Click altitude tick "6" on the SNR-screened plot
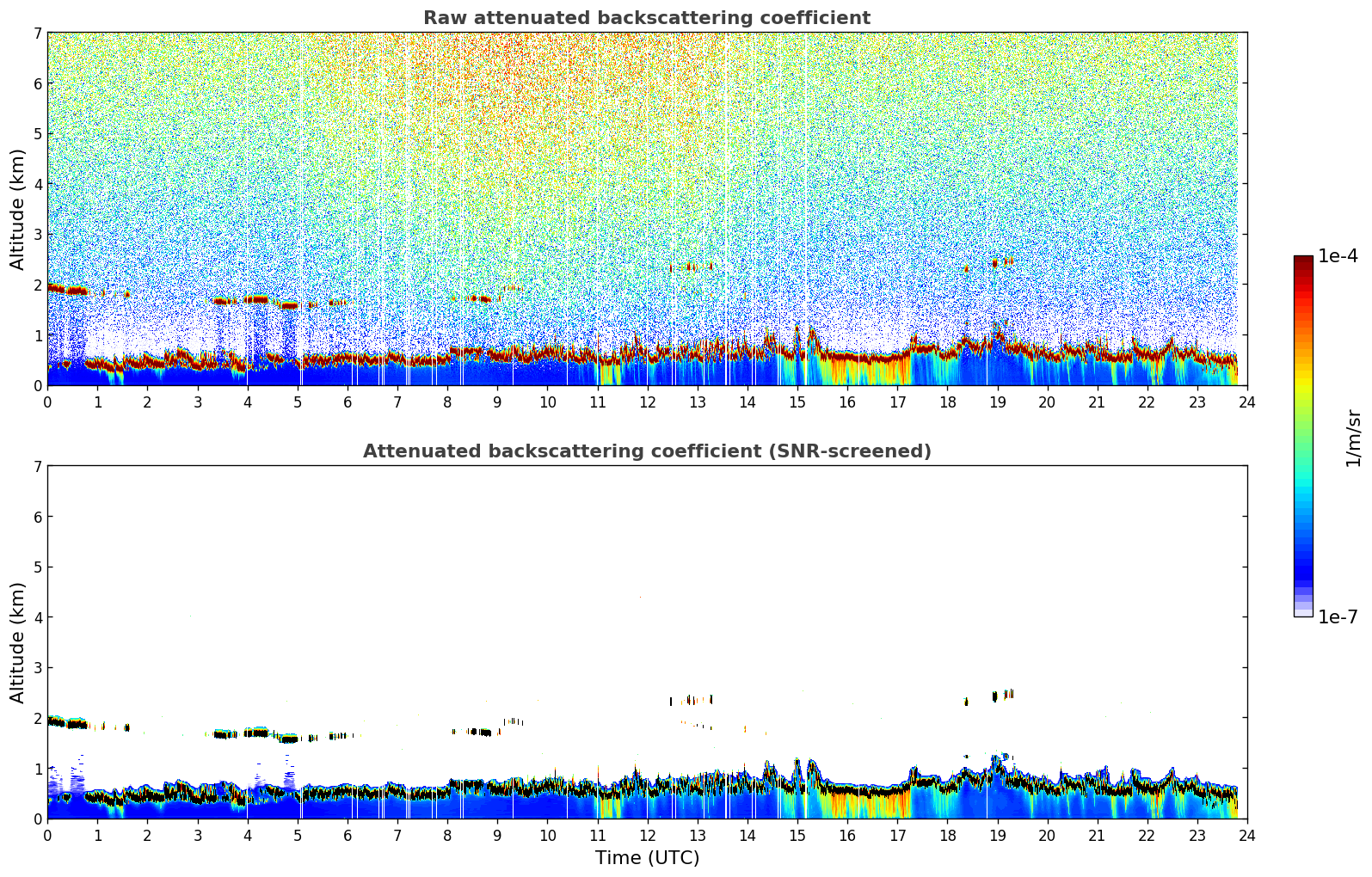The height and width of the screenshot is (877, 1372). click(38, 517)
